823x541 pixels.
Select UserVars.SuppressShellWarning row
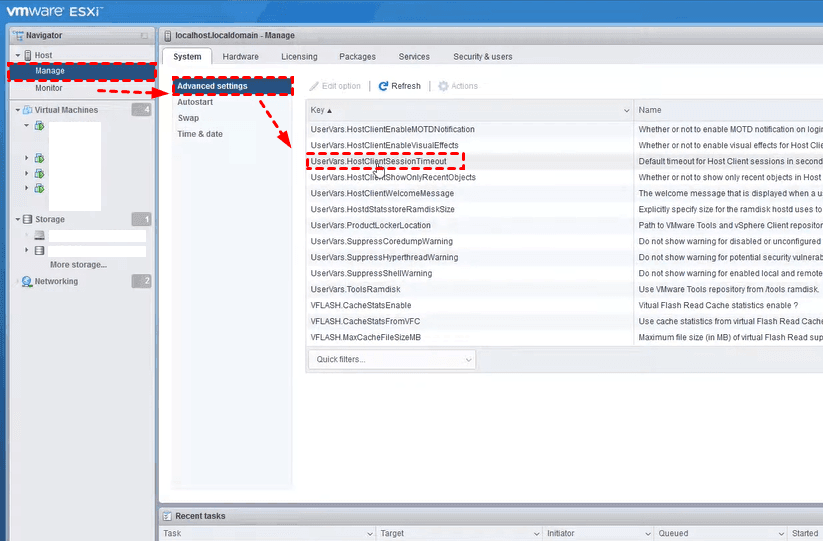click(565, 273)
